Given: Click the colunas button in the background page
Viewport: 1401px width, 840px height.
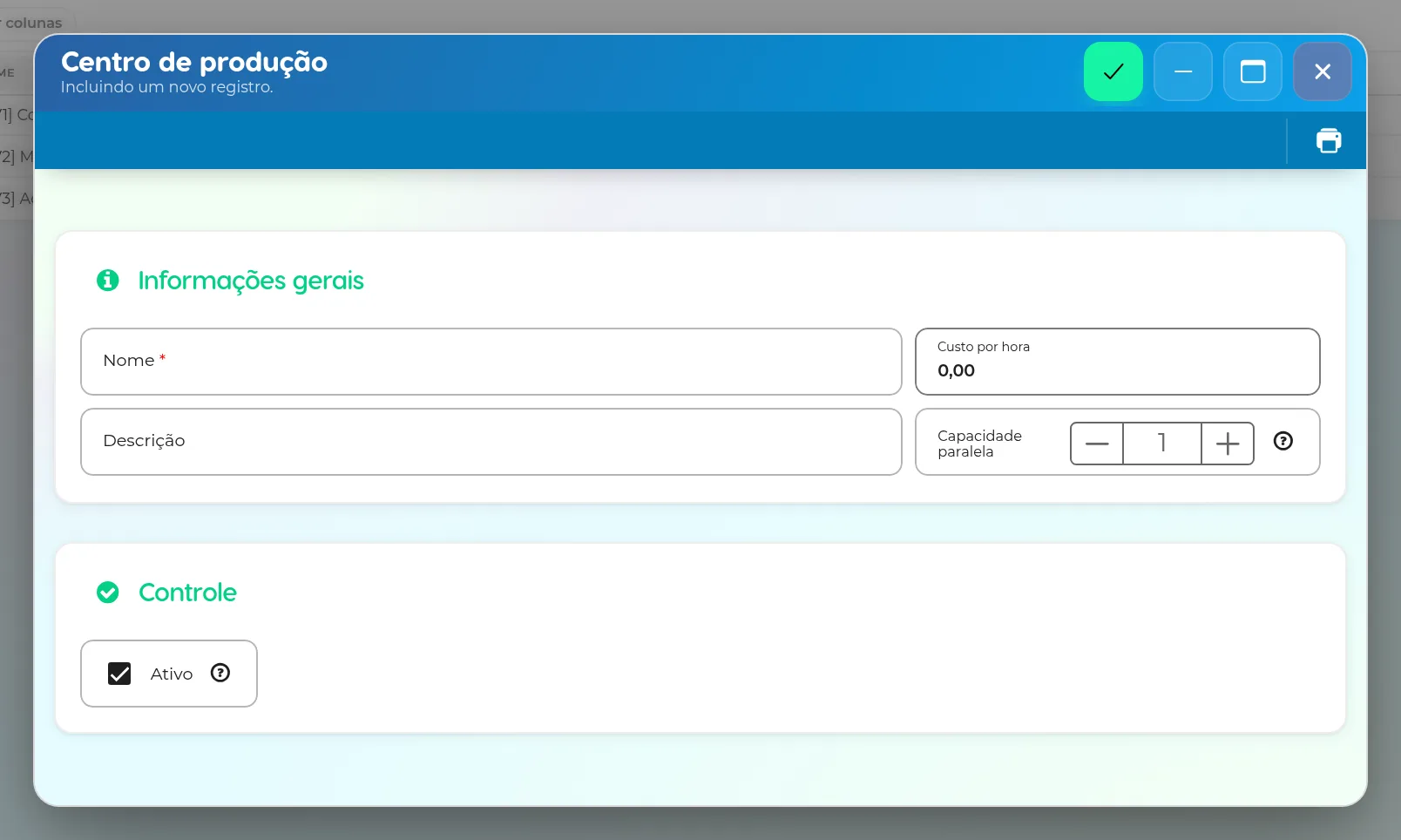Looking at the screenshot, I should (x=35, y=23).
